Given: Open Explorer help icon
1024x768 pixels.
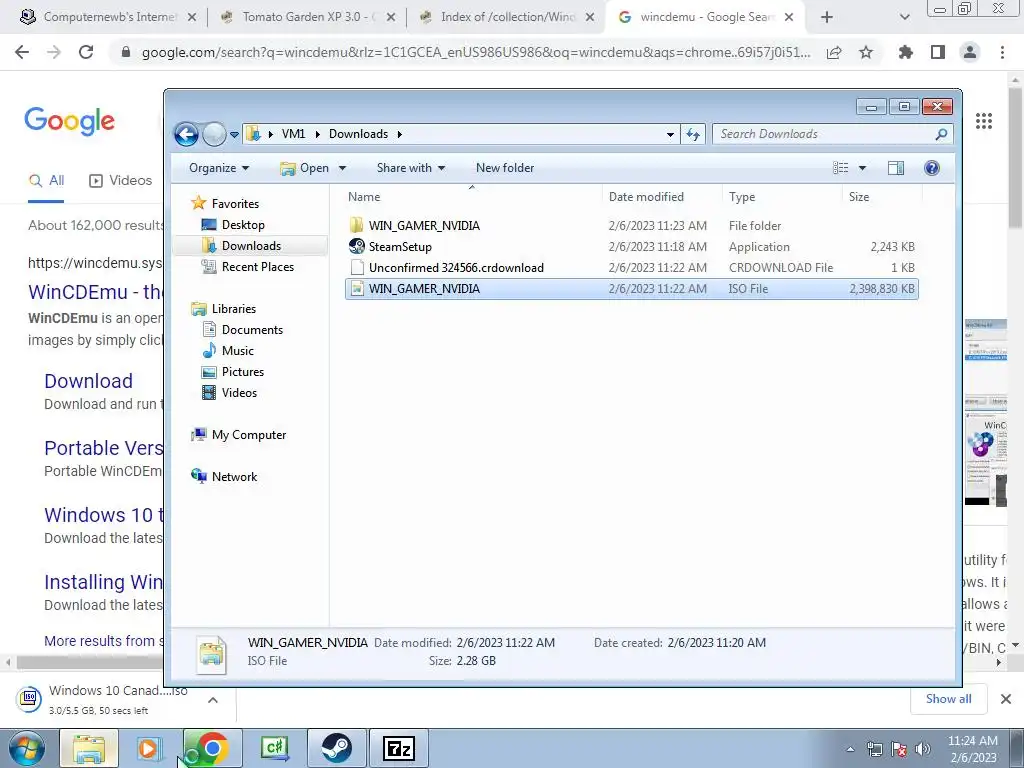Looking at the screenshot, I should (932, 168).
